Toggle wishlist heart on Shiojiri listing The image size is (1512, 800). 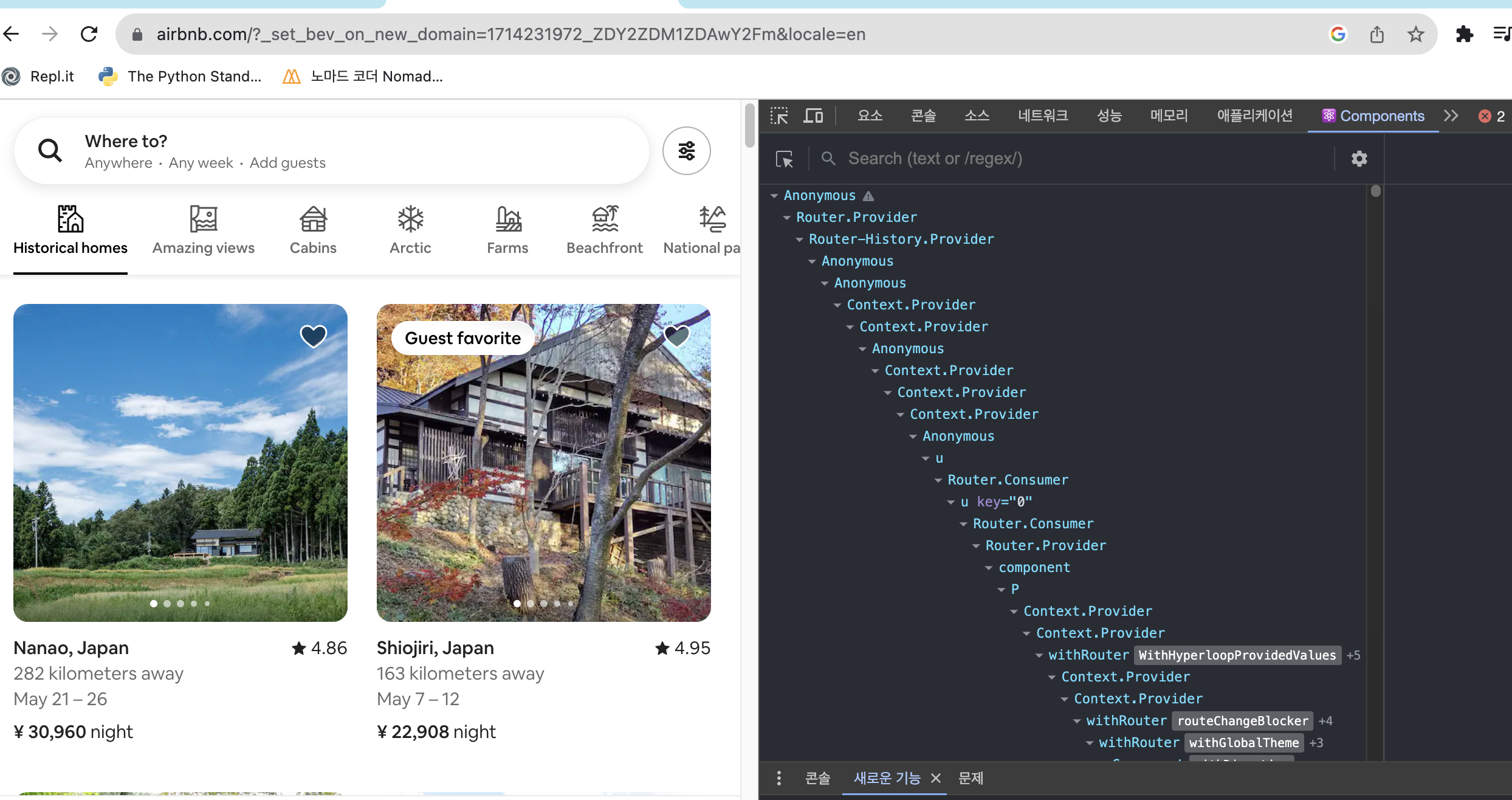point(676,336)
